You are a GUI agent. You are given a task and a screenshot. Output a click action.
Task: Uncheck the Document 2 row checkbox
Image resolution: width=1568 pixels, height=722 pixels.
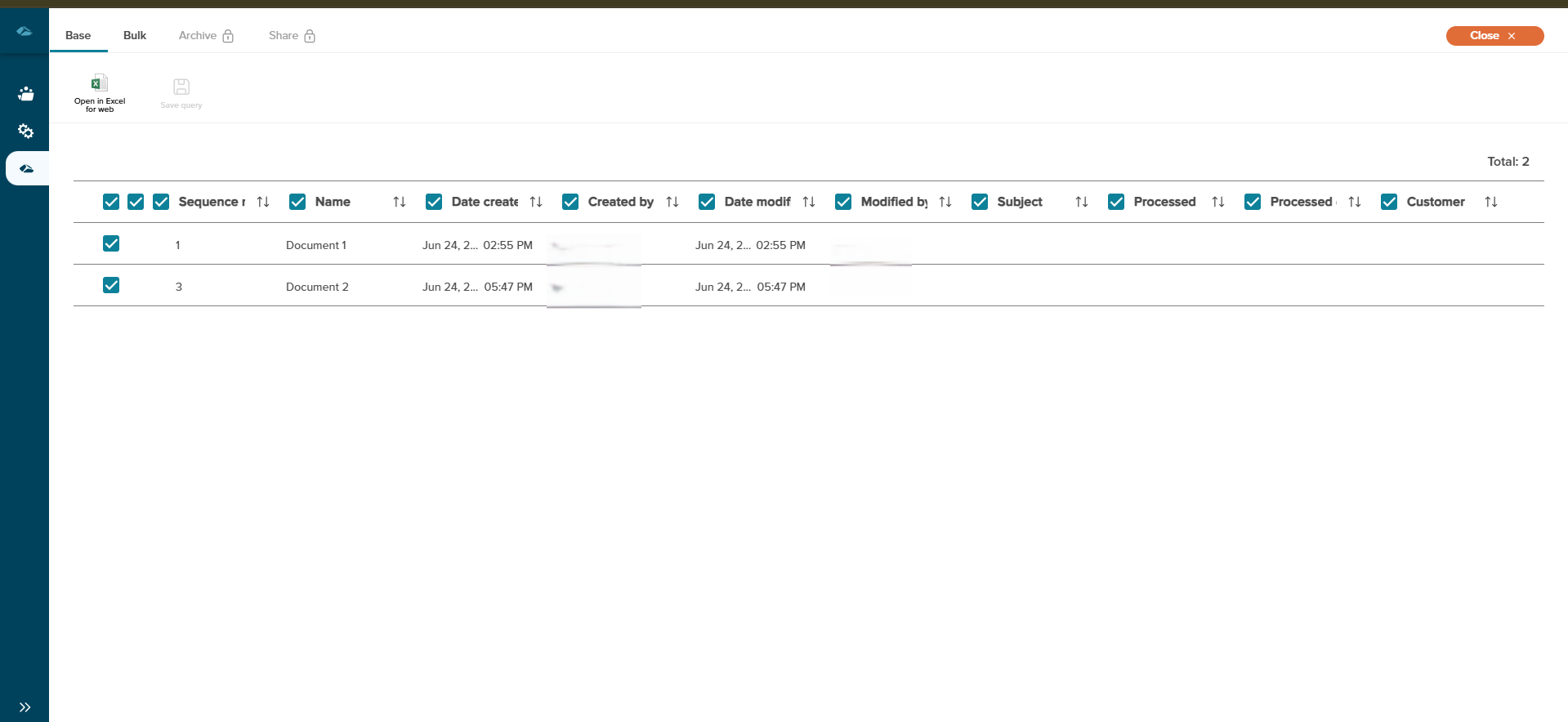click(111, 285)
